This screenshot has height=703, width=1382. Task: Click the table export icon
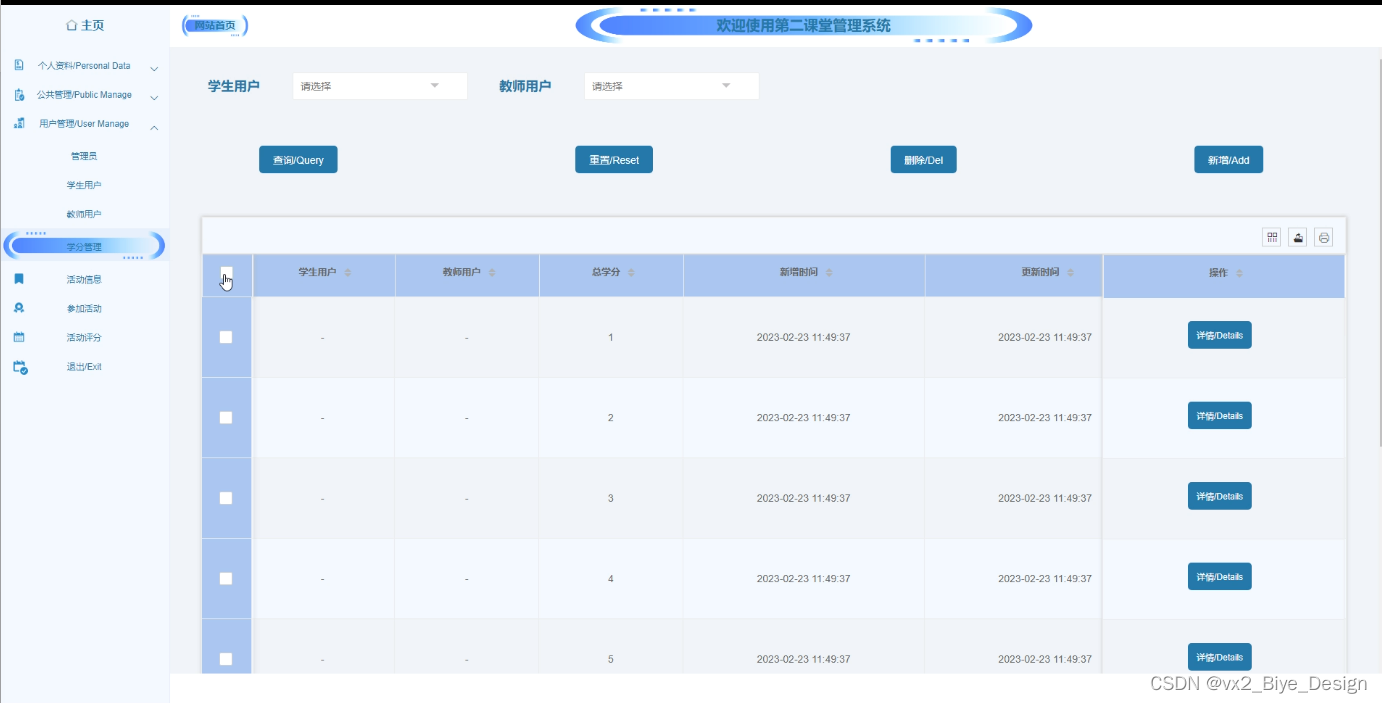[x=1298, y=237]
